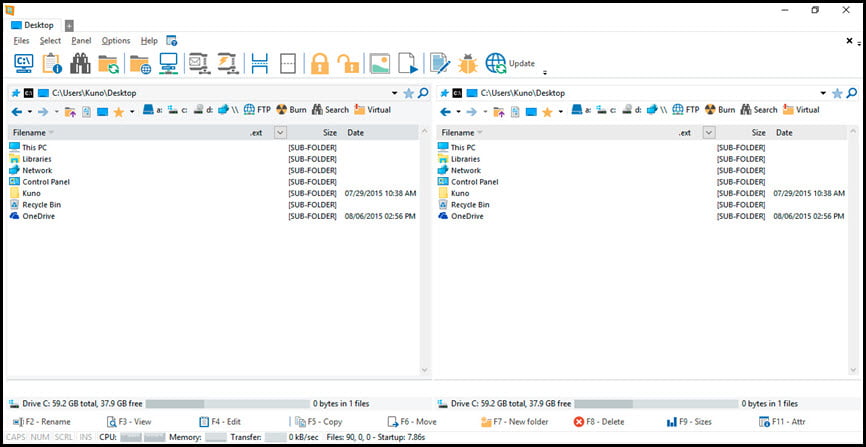Viewport: 866px width, 447px height.
Task: Open the command prompt toolbar icon
Action: 23,63
